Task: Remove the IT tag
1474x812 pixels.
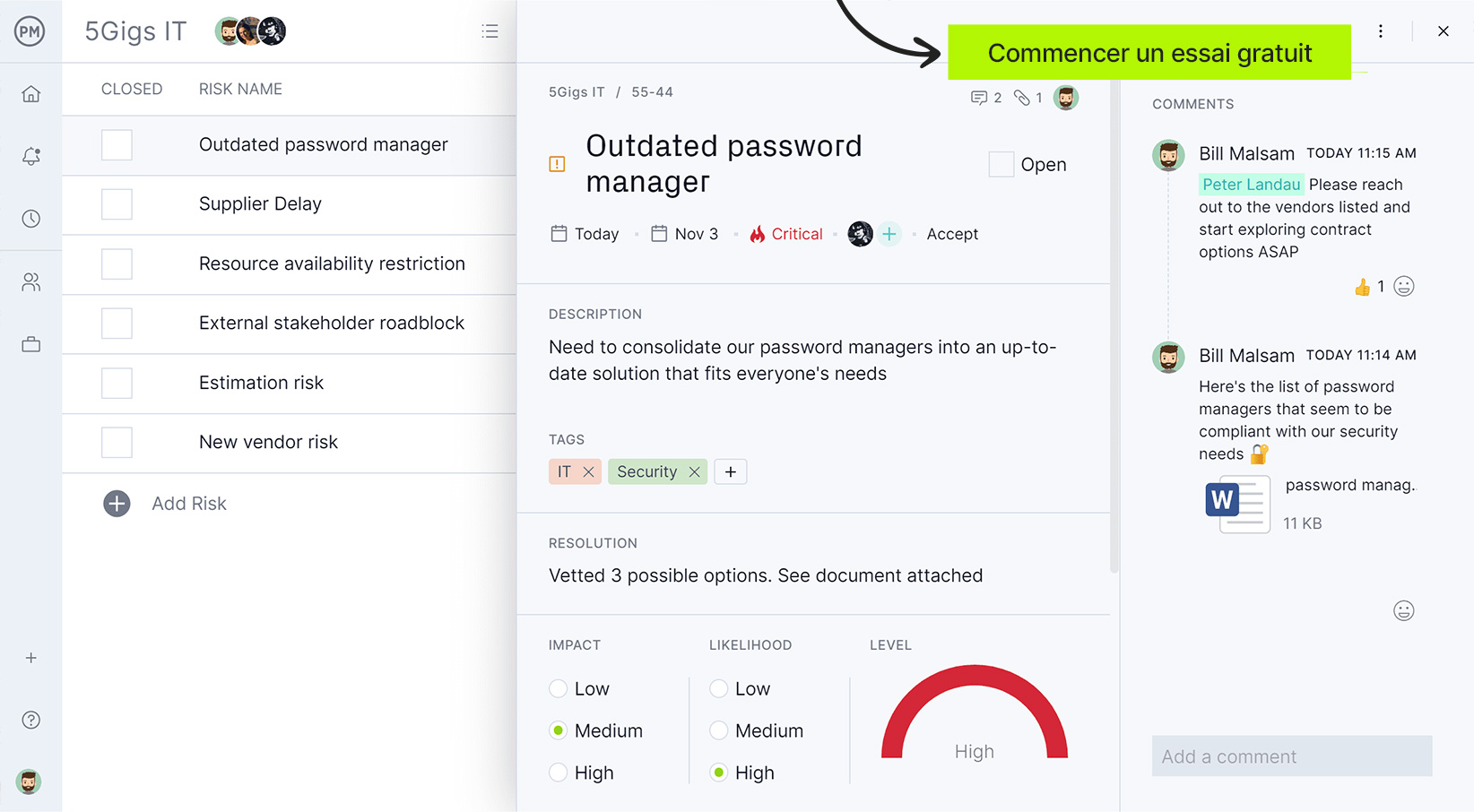Action: pos(588,471)
